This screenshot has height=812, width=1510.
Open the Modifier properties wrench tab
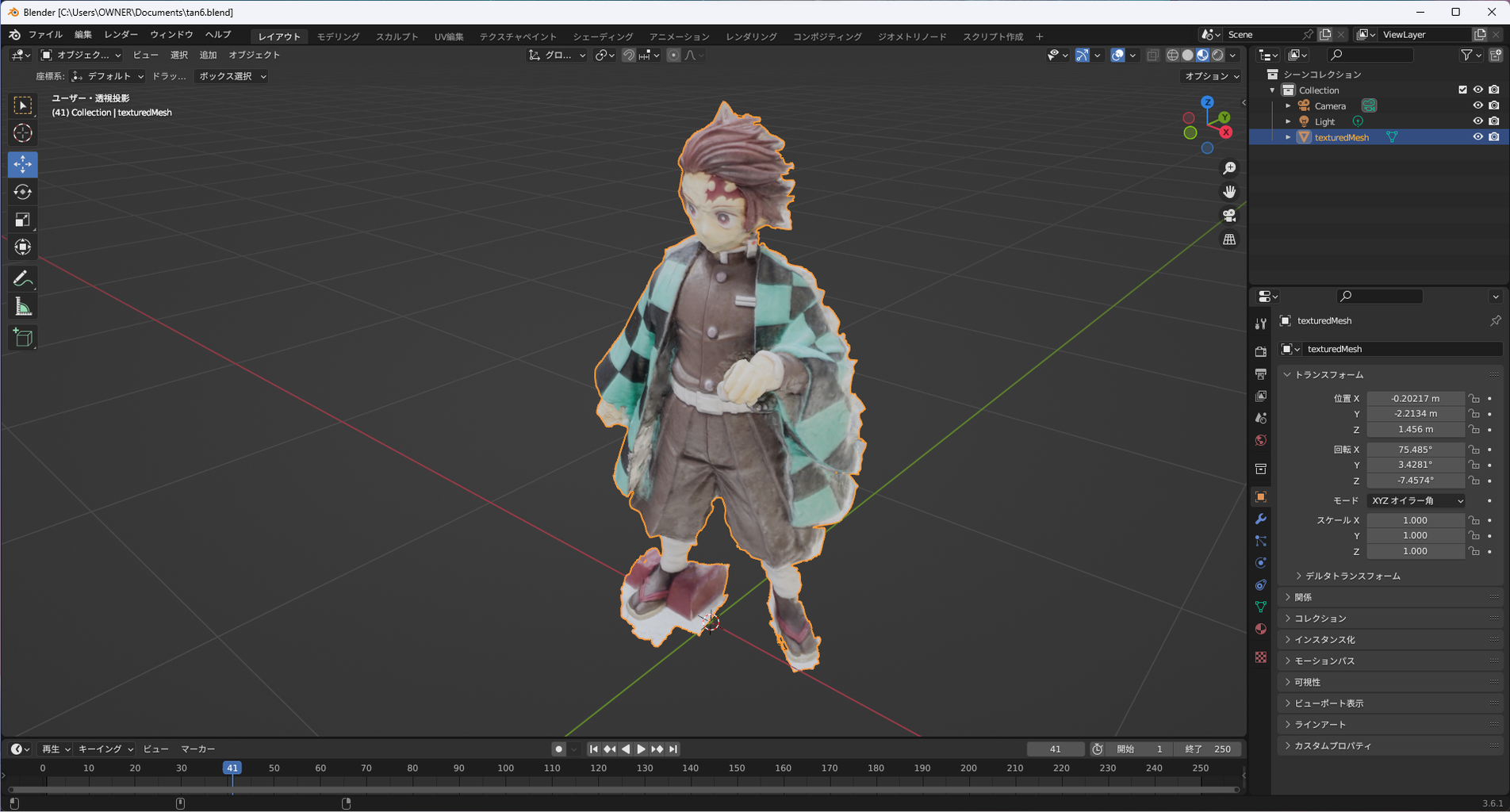(x=1261, y=519)
